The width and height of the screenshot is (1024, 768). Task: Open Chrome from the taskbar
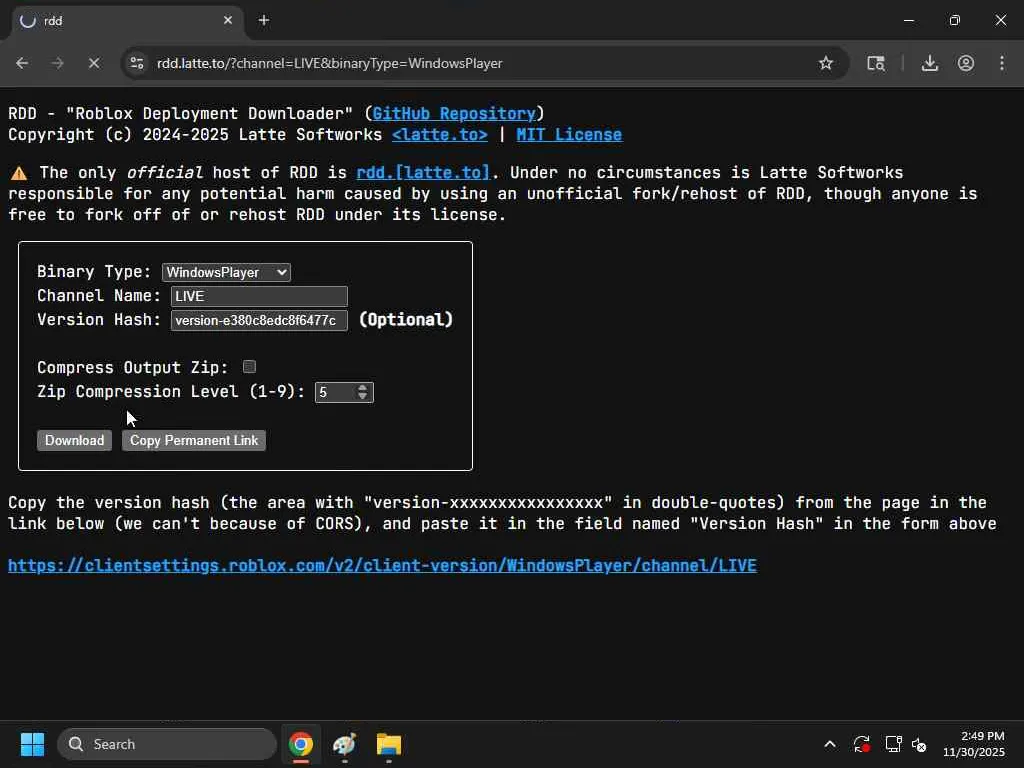click(300, 744)
